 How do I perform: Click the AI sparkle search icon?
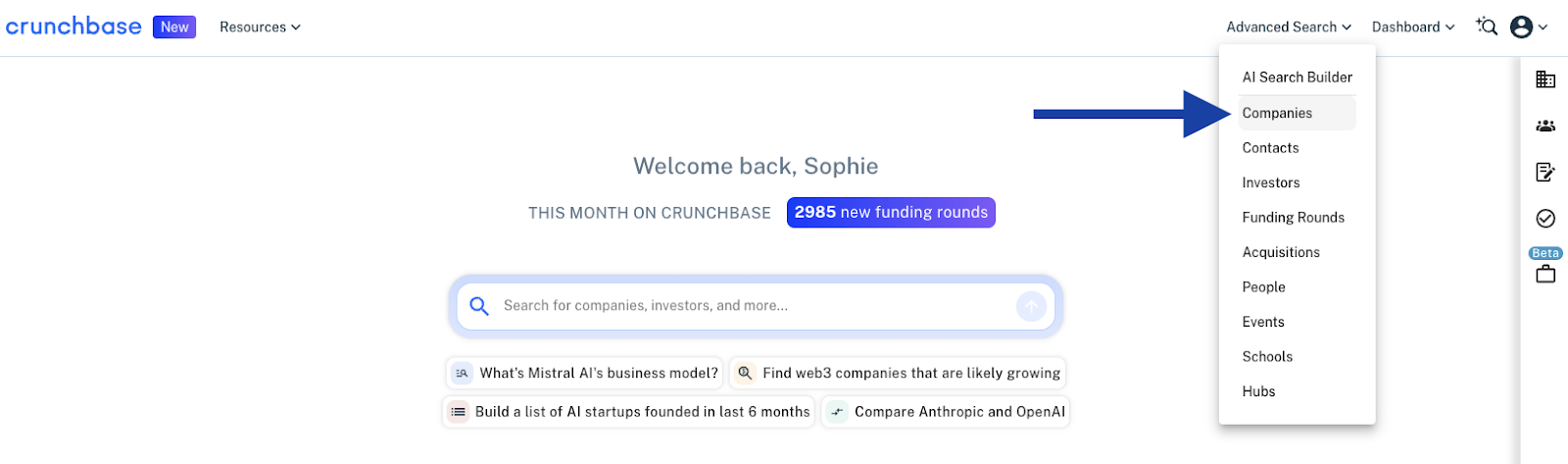[1487, 26]
